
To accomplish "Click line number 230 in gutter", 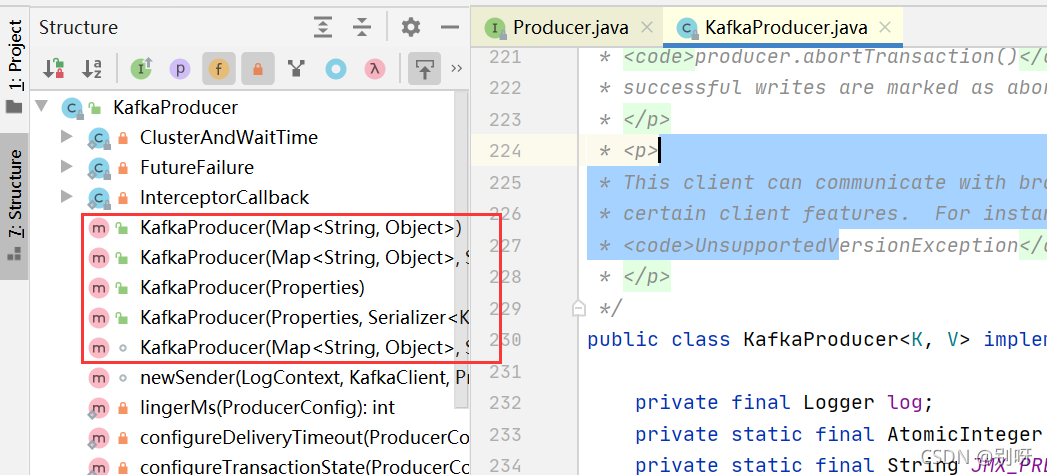I will click(x=505, y=339).
